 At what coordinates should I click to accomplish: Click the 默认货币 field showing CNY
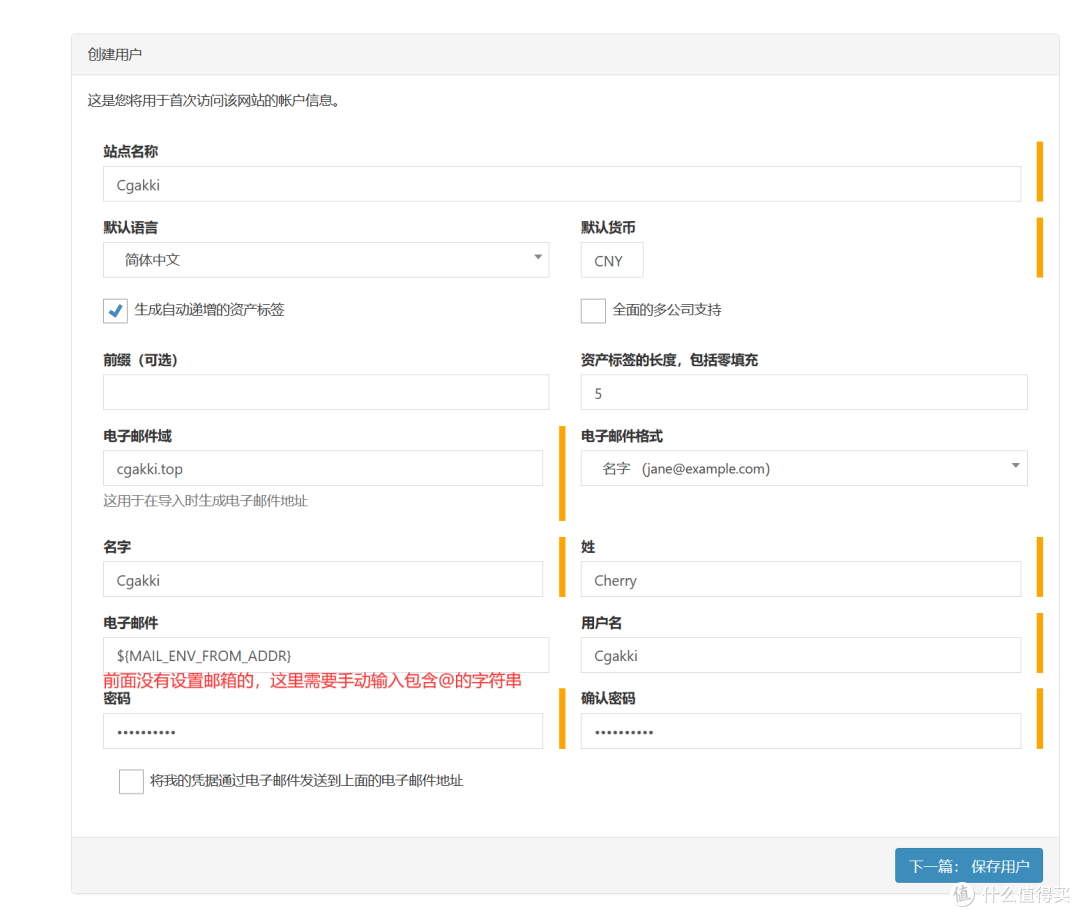click(612, 260)
